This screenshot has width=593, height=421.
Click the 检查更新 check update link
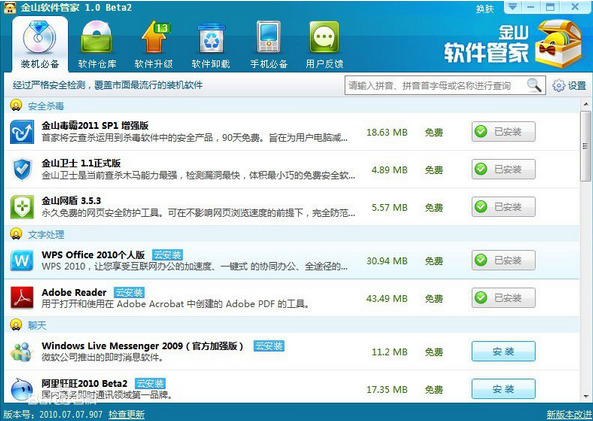(126, 414)
